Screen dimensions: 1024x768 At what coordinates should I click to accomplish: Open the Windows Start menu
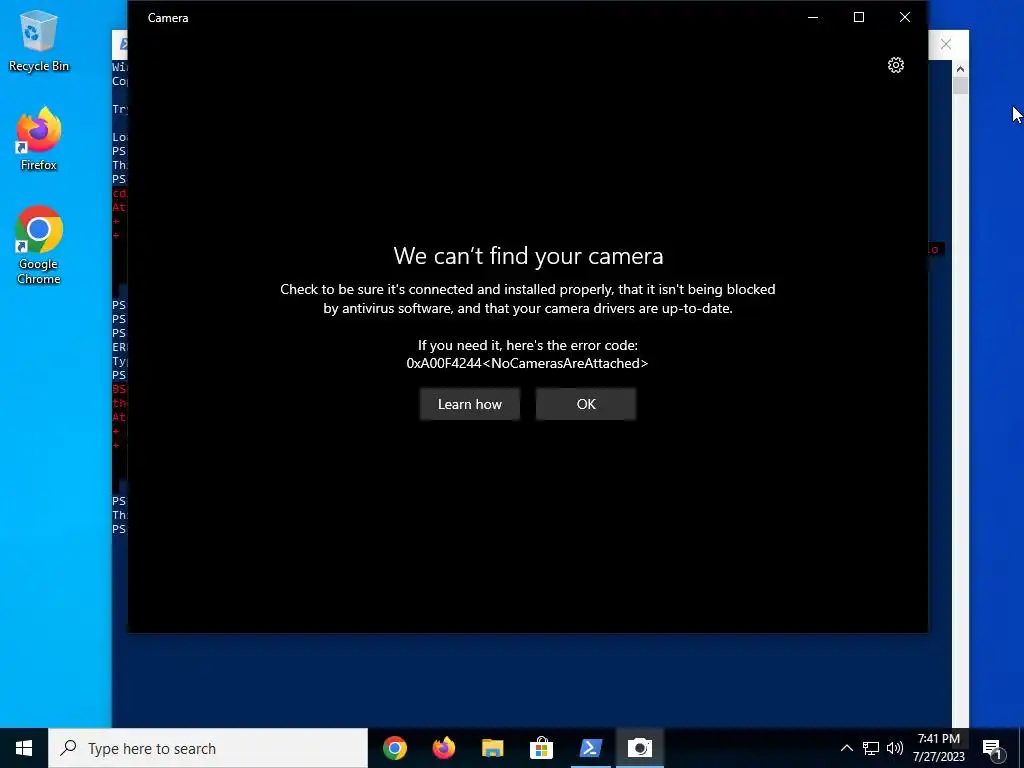(24, 748)
